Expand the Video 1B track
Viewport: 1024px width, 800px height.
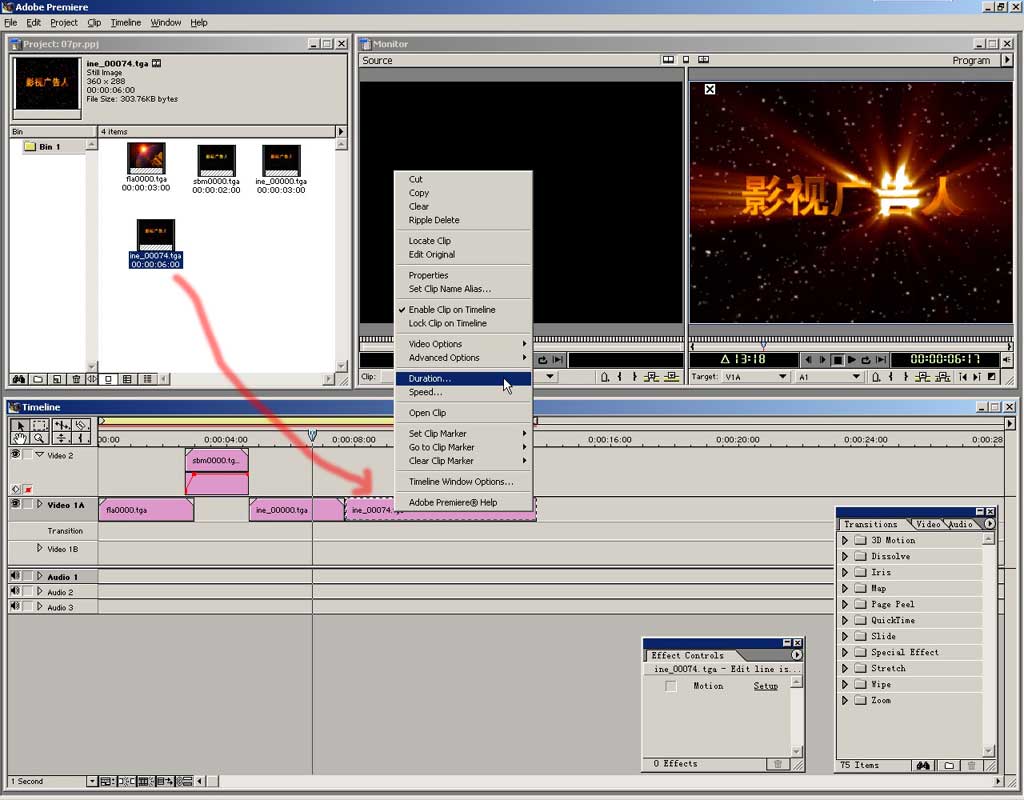click(40, 548)
